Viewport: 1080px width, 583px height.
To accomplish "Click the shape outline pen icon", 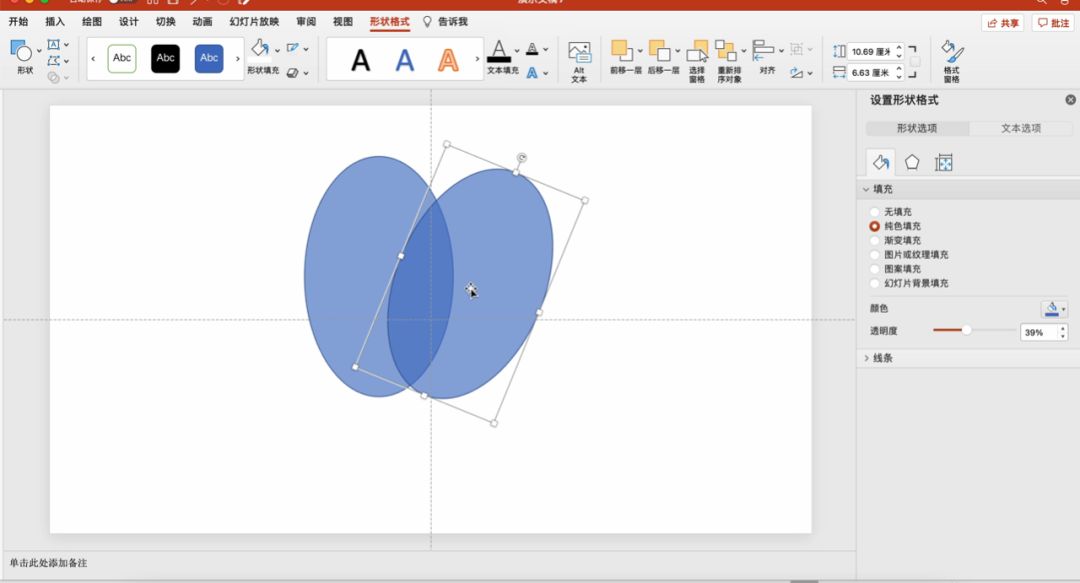I will pyautogui.click(x=293, y=48).
